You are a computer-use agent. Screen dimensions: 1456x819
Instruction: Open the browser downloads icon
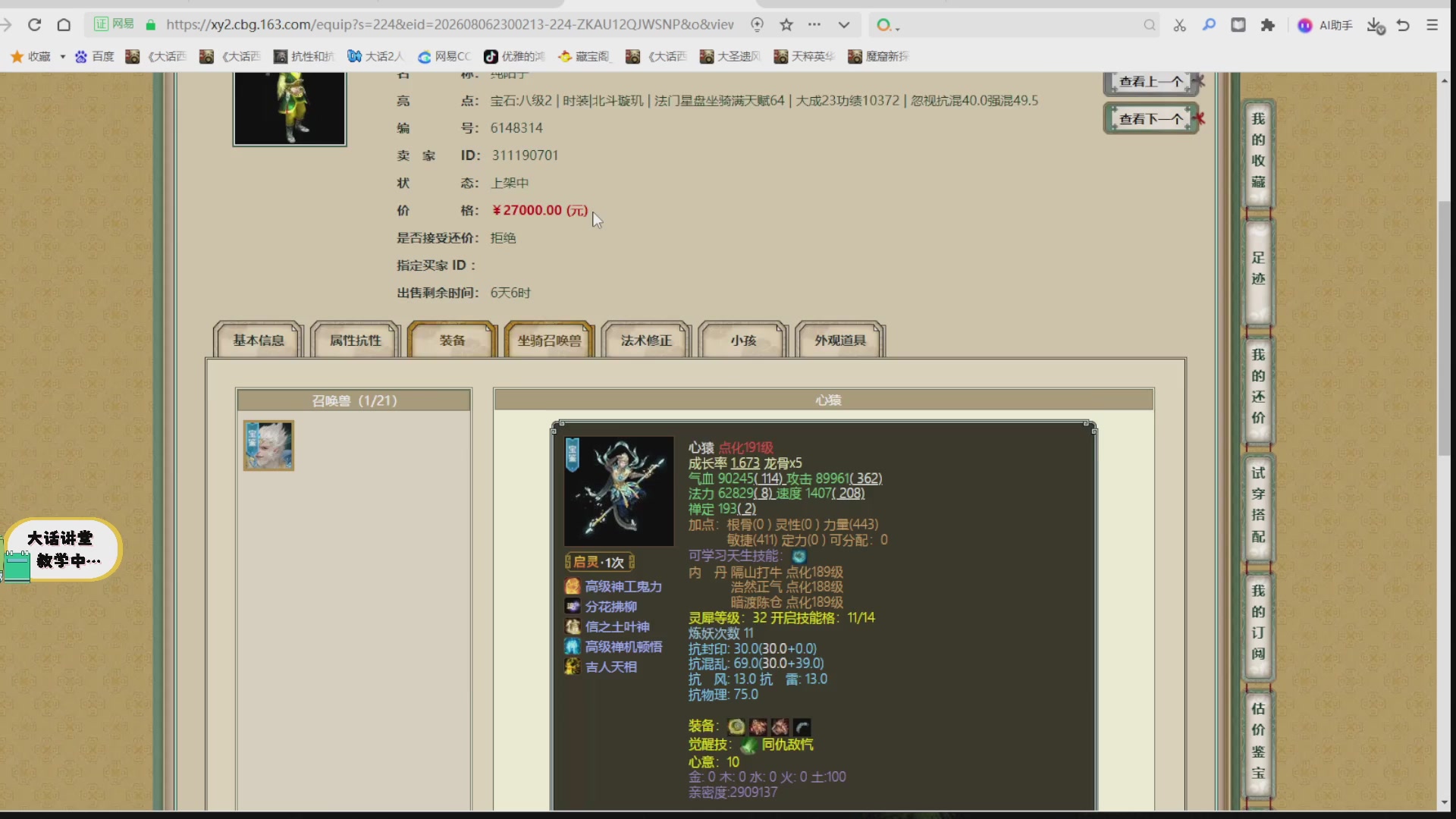[1376, 26]
